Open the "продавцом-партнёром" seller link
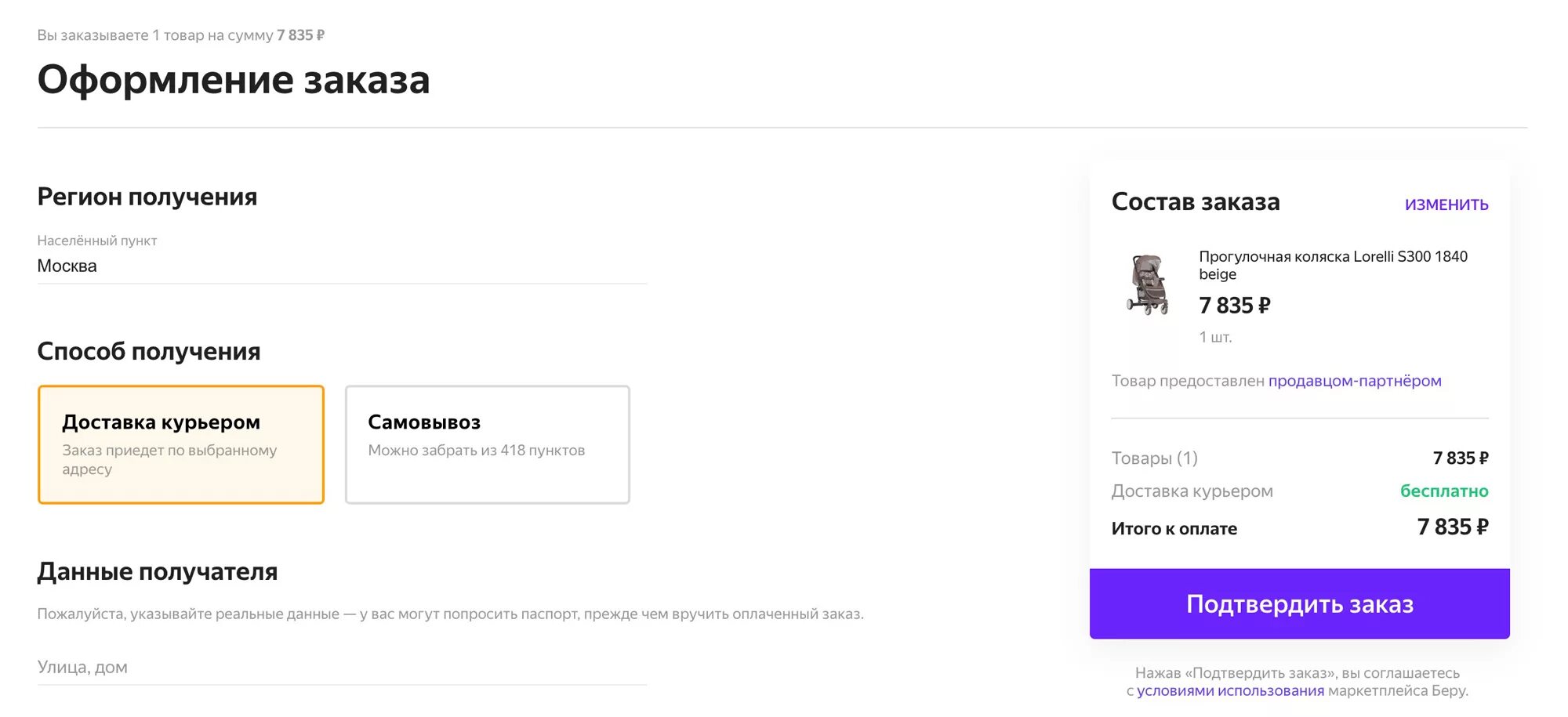This screenshot has height=717, width=1568. tap(1354, 381)
